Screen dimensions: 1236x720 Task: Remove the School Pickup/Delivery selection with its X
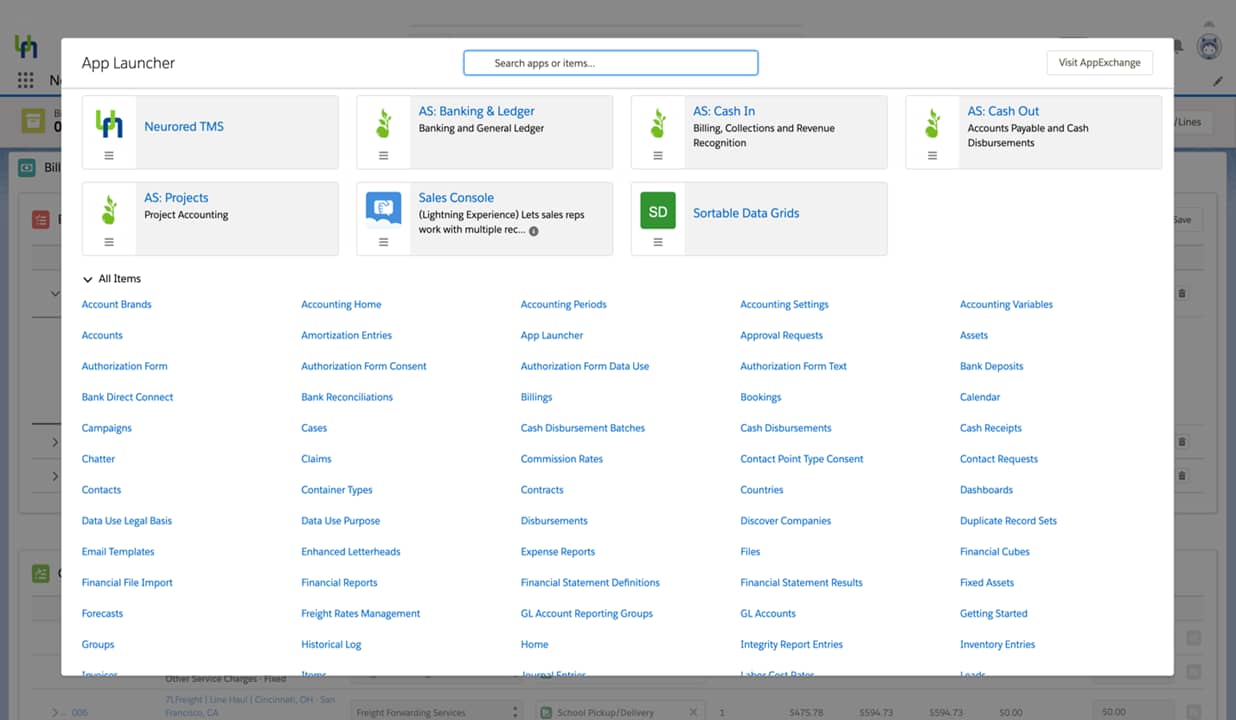(x=693, y=712)
